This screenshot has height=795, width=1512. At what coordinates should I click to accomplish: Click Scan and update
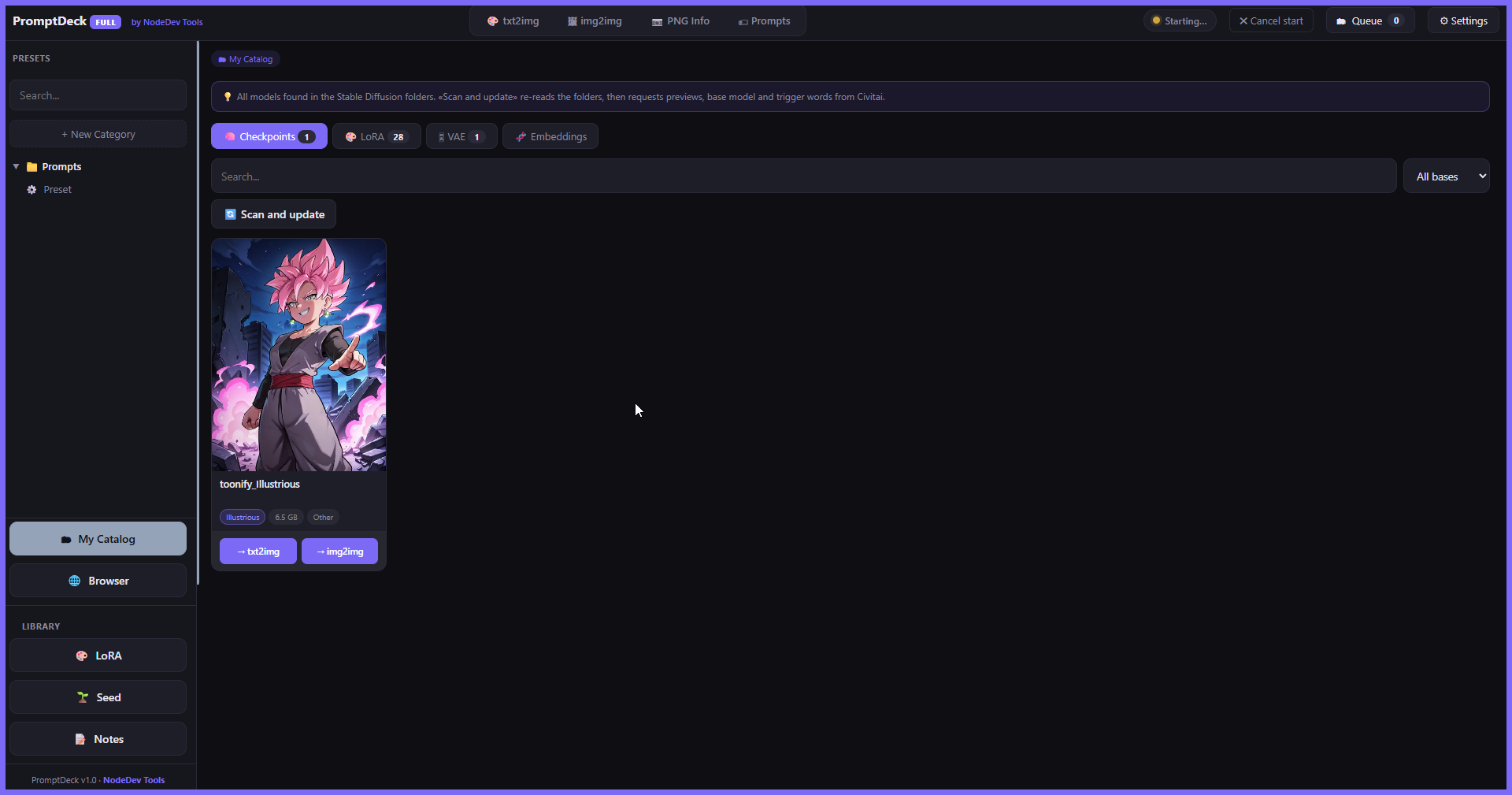pos(273,214)
